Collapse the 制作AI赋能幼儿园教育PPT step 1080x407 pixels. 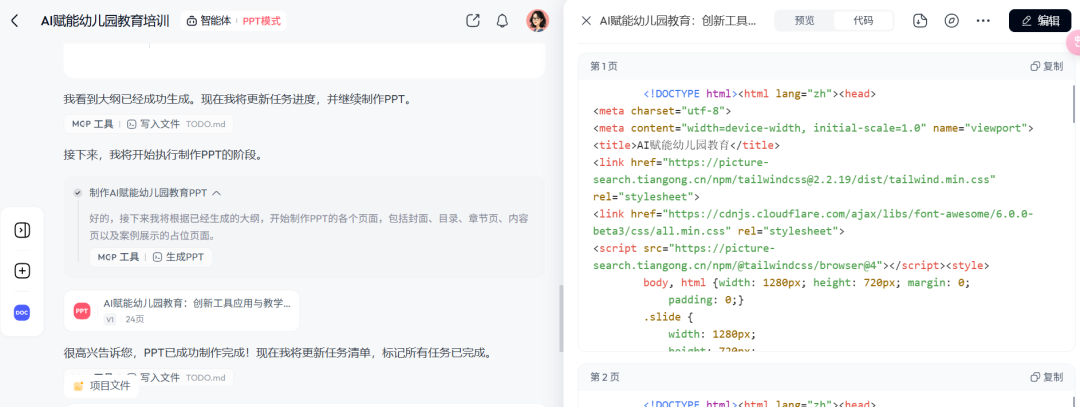coord(216,193)
